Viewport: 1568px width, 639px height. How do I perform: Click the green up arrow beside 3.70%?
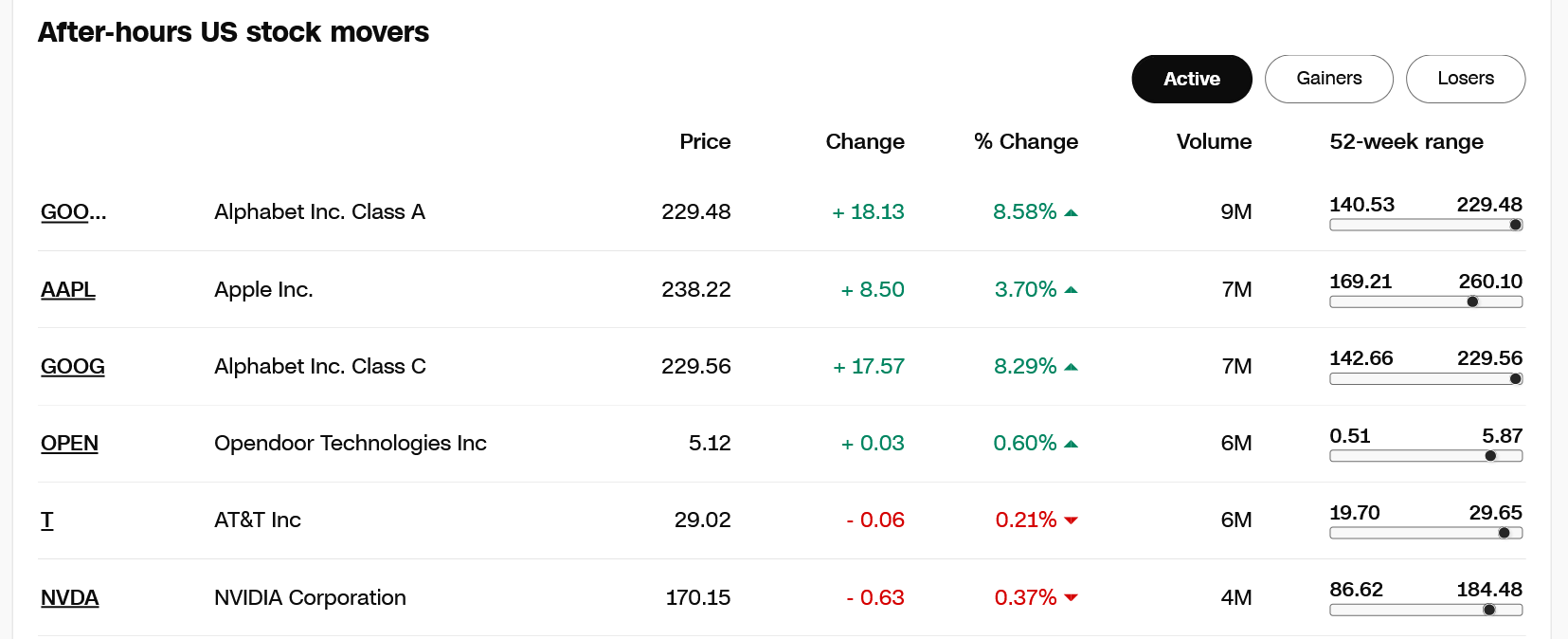click(1071, 290)
